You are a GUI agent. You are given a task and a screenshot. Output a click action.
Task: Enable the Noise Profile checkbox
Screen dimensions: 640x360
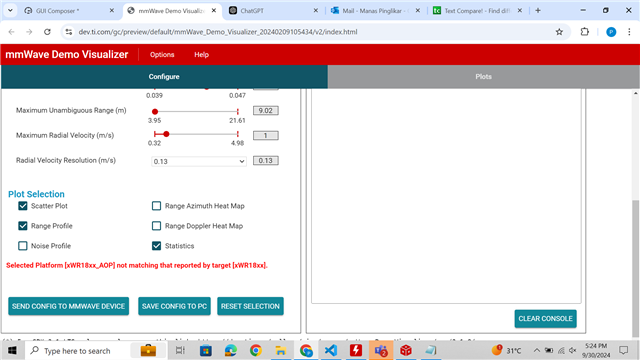pyautogui.click(x=23, y=246)
